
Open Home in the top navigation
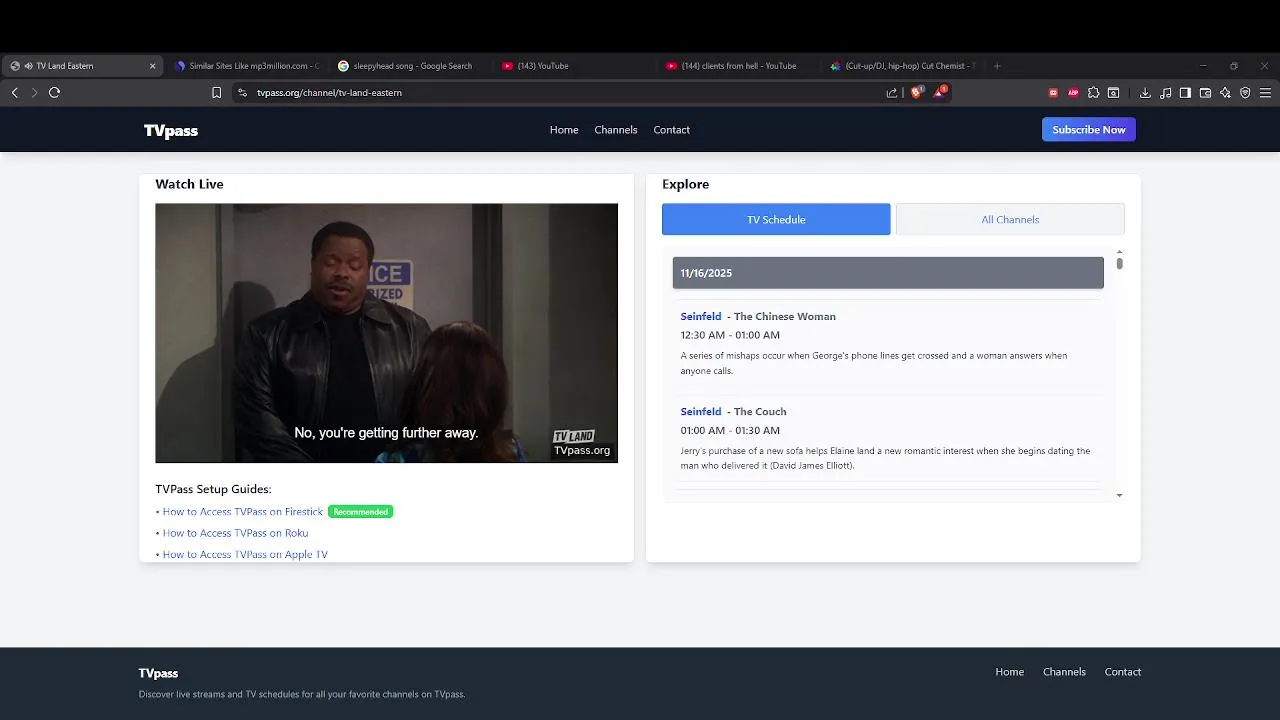564,130
